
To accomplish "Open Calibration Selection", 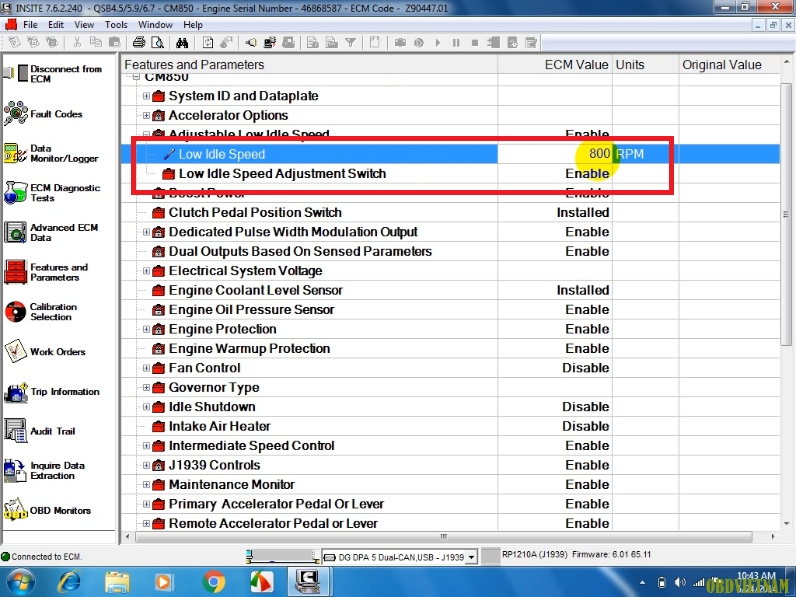I will (x=41, y=312).
